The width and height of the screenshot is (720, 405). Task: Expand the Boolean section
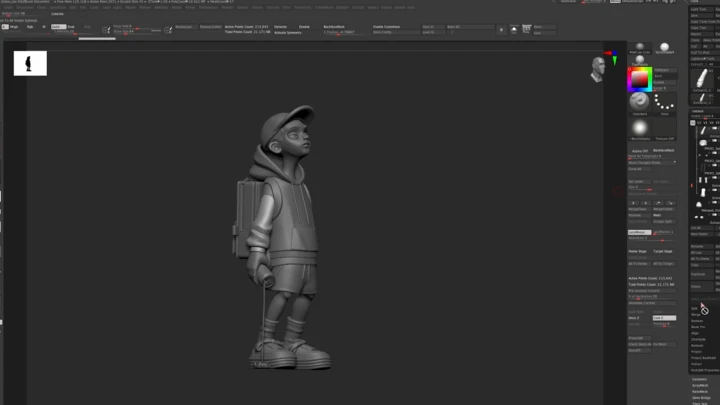click(697, 321)
